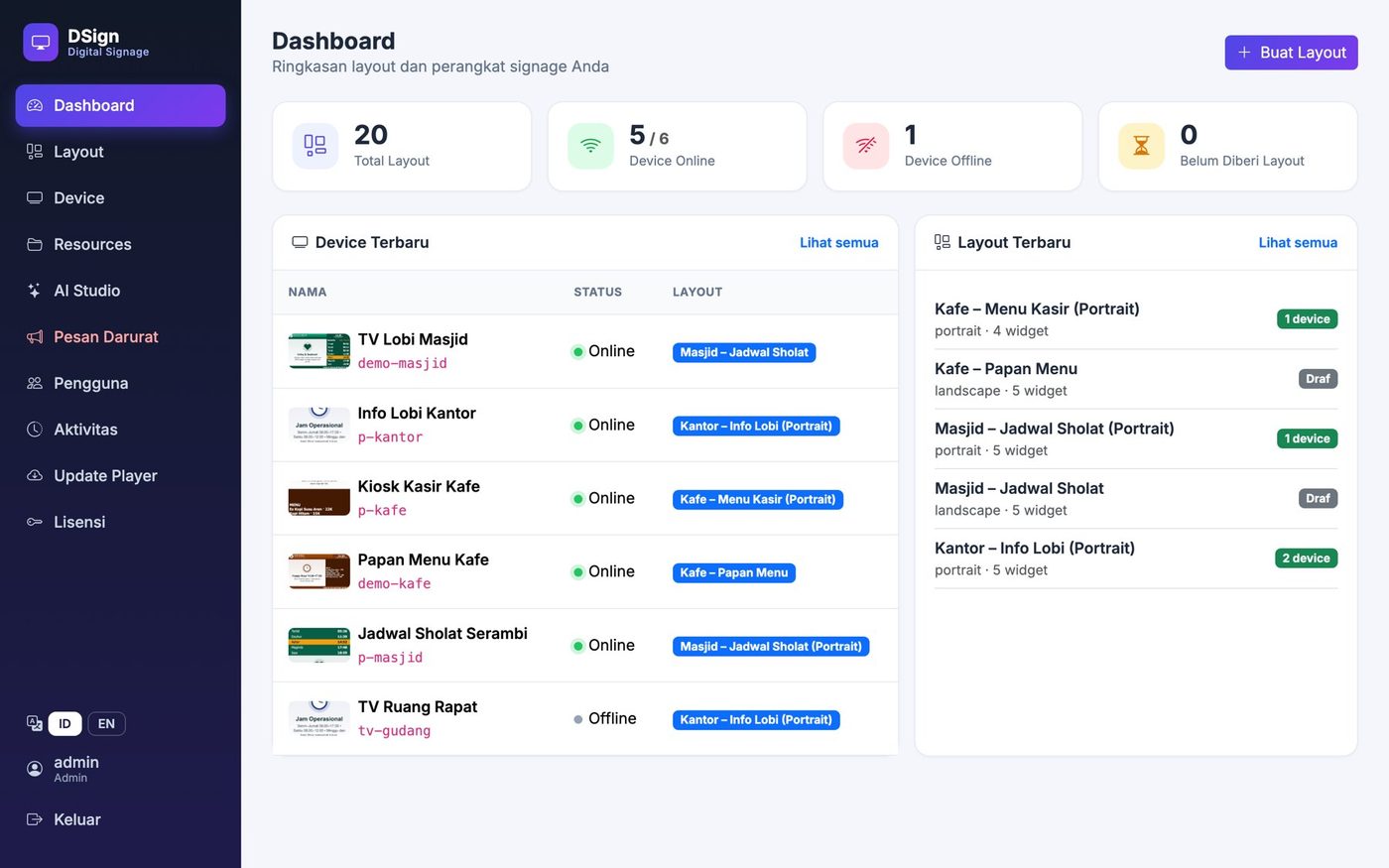Click Masjid – Jadwal Sholat layout badge
1389x868 pixels.
pyautogui.click(x=744, y=352)
